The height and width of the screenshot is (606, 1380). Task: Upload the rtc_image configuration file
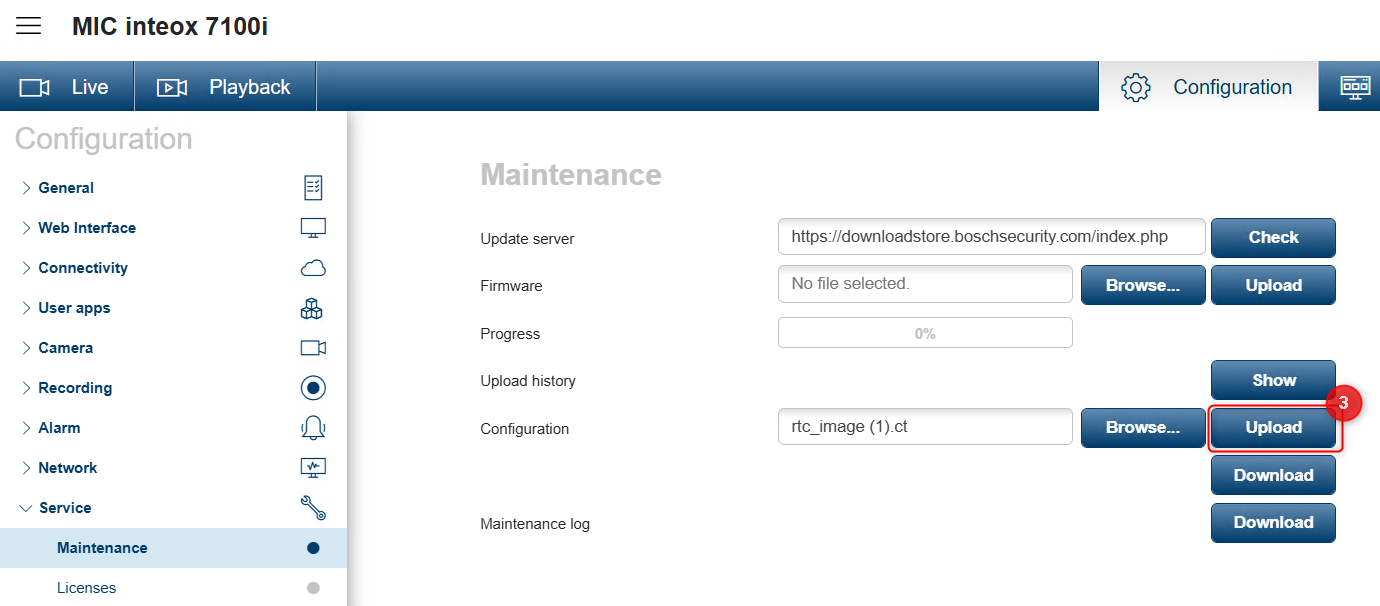[1273, 427]
